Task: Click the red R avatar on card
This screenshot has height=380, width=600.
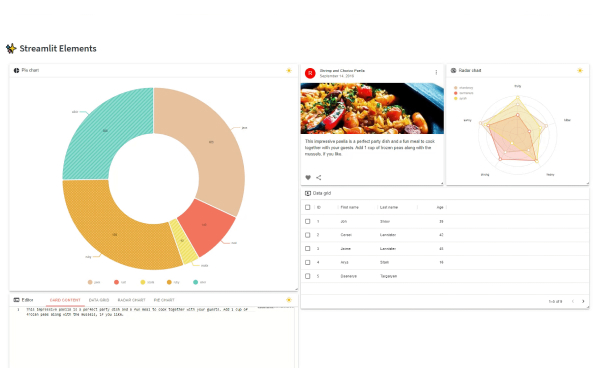Action: [x=310, y=73]
